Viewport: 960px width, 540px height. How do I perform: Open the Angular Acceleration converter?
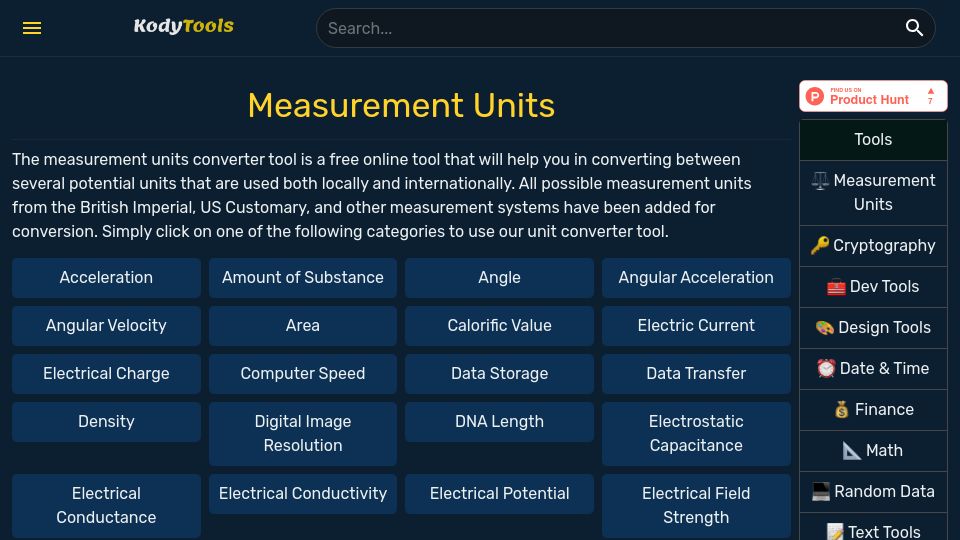tap(696, 278)
